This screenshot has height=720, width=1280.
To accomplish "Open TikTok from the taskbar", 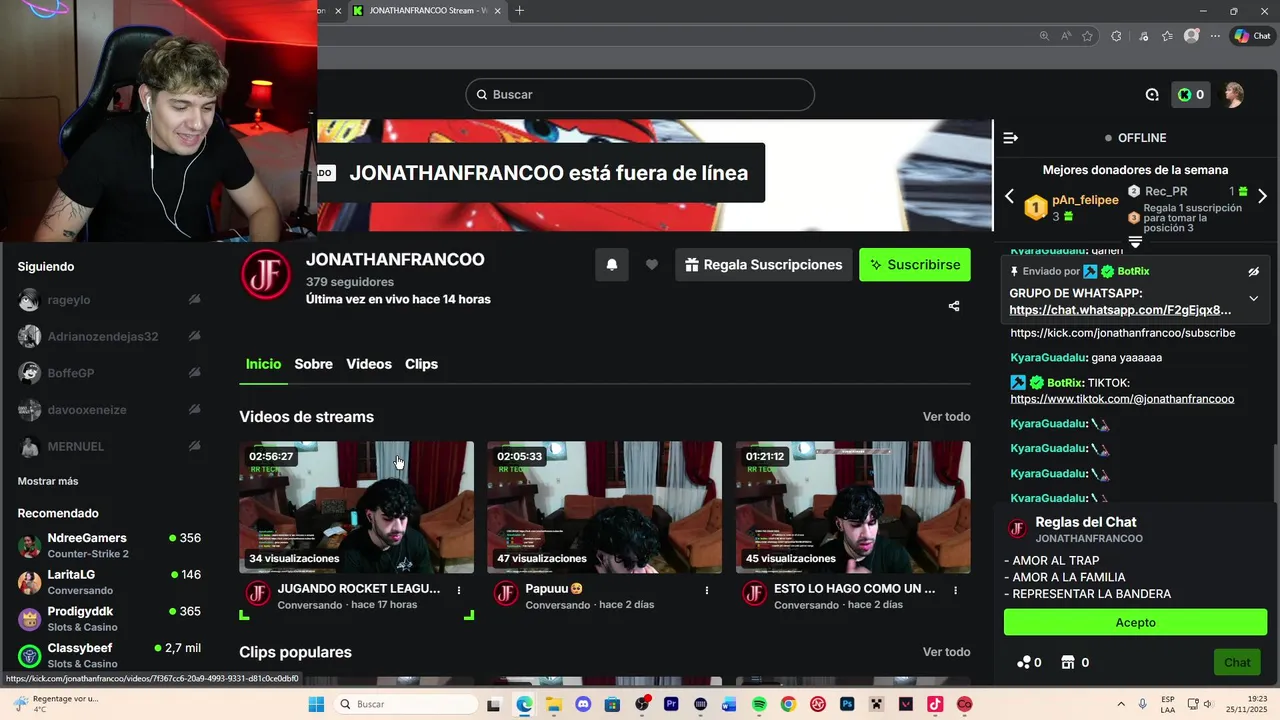I will point(935,704).
